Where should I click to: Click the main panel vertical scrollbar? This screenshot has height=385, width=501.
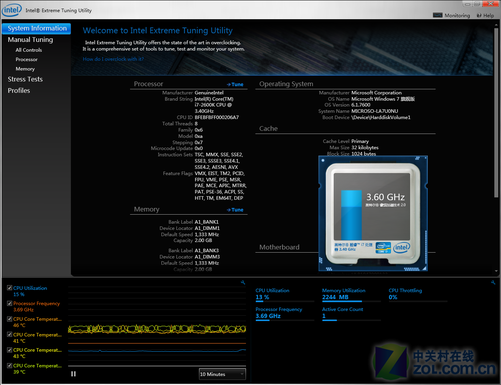(x=496, y=113)
